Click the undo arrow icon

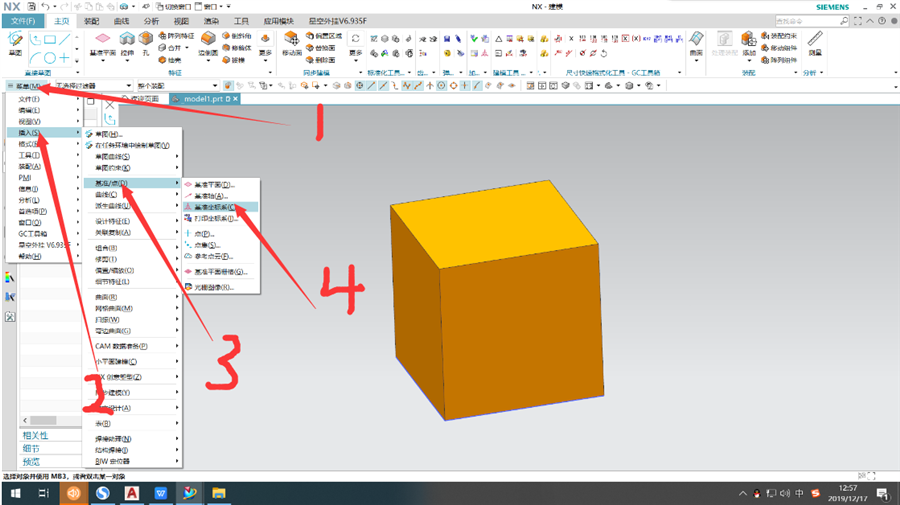pos(45,6)
